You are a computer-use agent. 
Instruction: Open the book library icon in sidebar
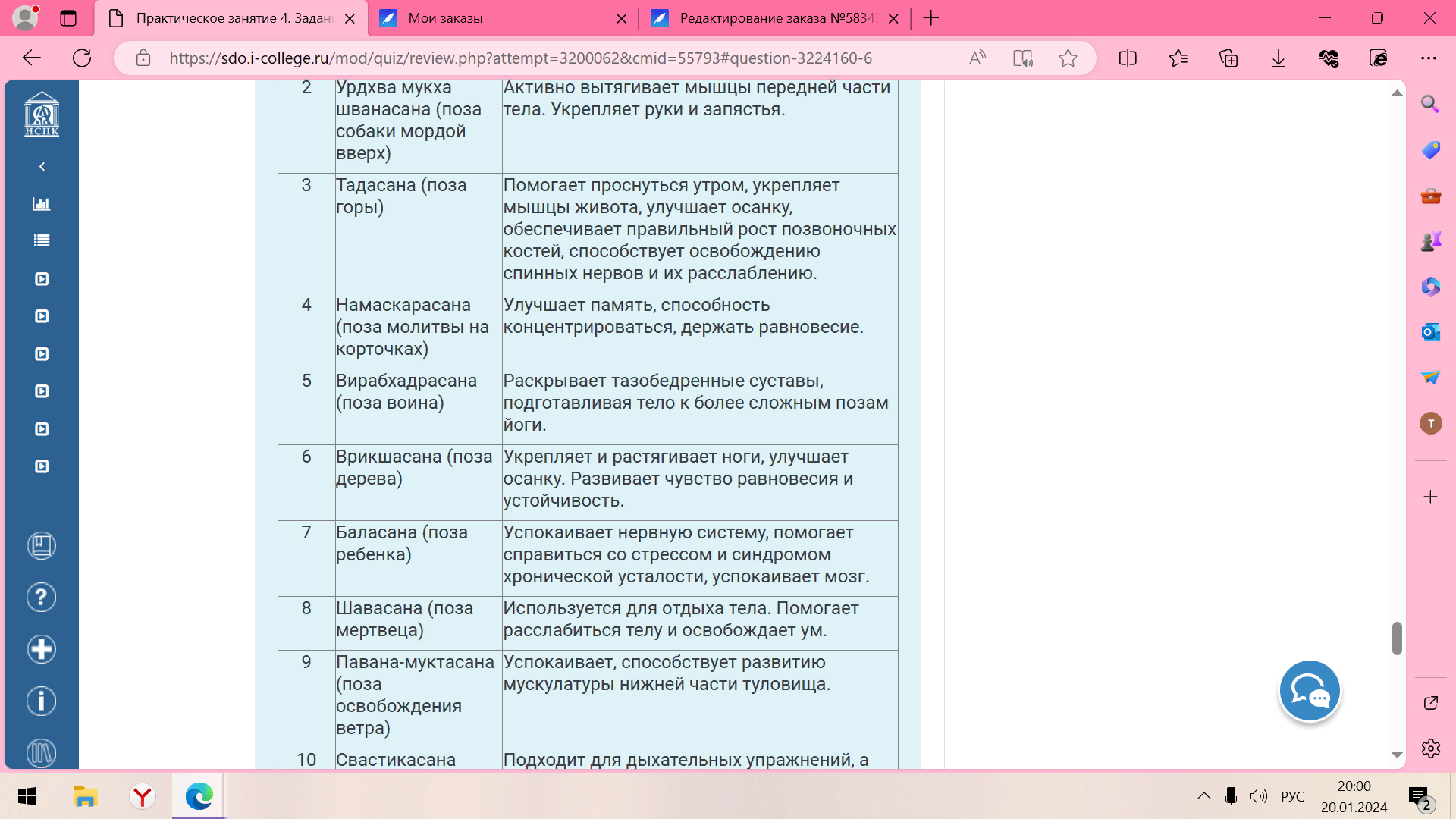pos(42,545)
